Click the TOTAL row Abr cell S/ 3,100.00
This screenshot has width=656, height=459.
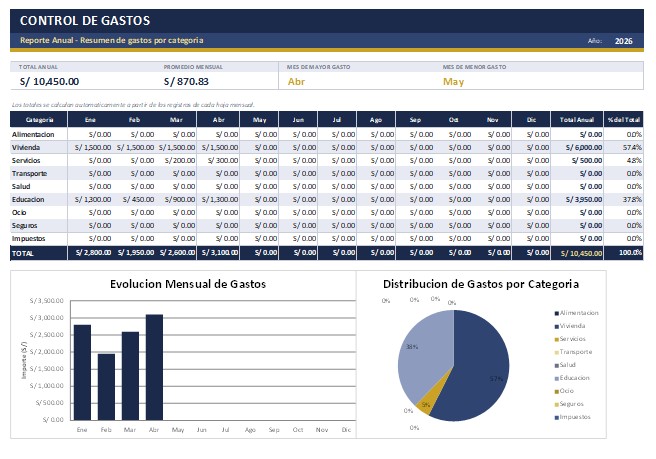click(220, 253)
